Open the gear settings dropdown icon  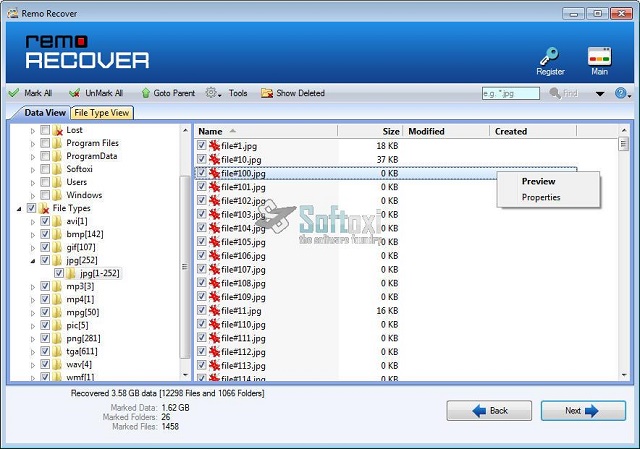(213, 93)
